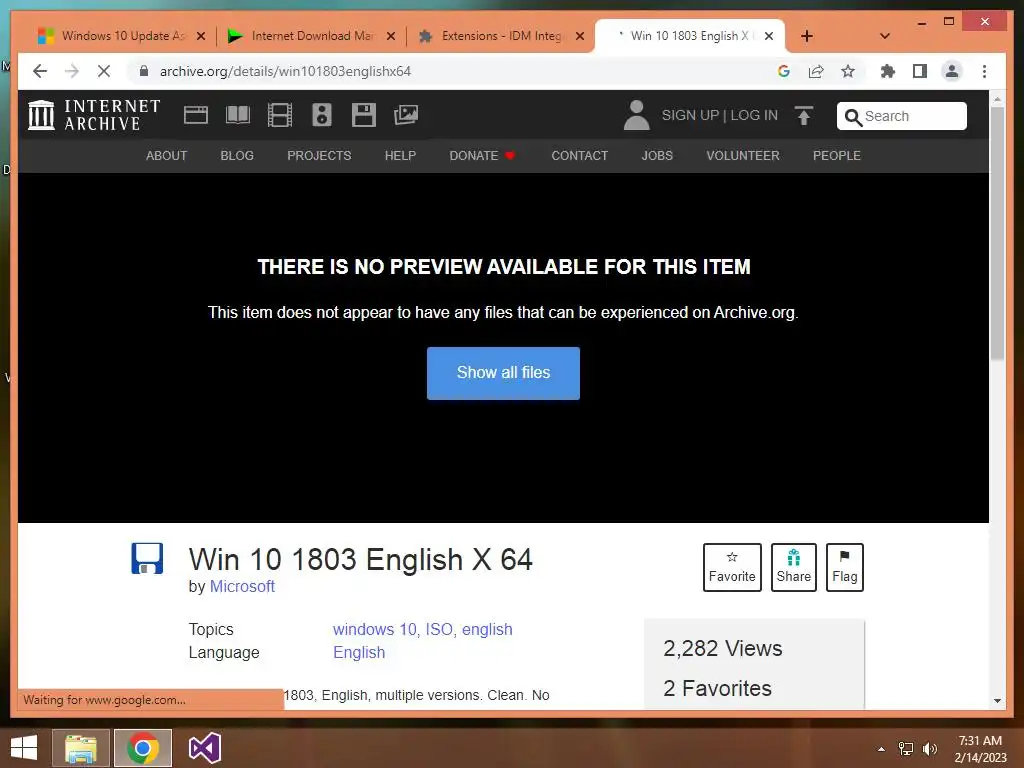
Task: Open the ABOUT menu item
Action: point(167,156)
